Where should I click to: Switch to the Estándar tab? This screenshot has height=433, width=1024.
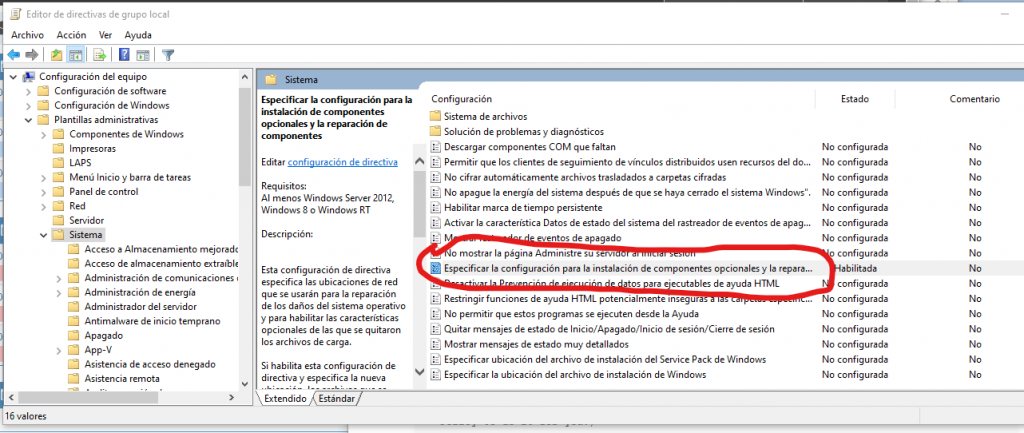pyautogui.click(x=336, y=398)
